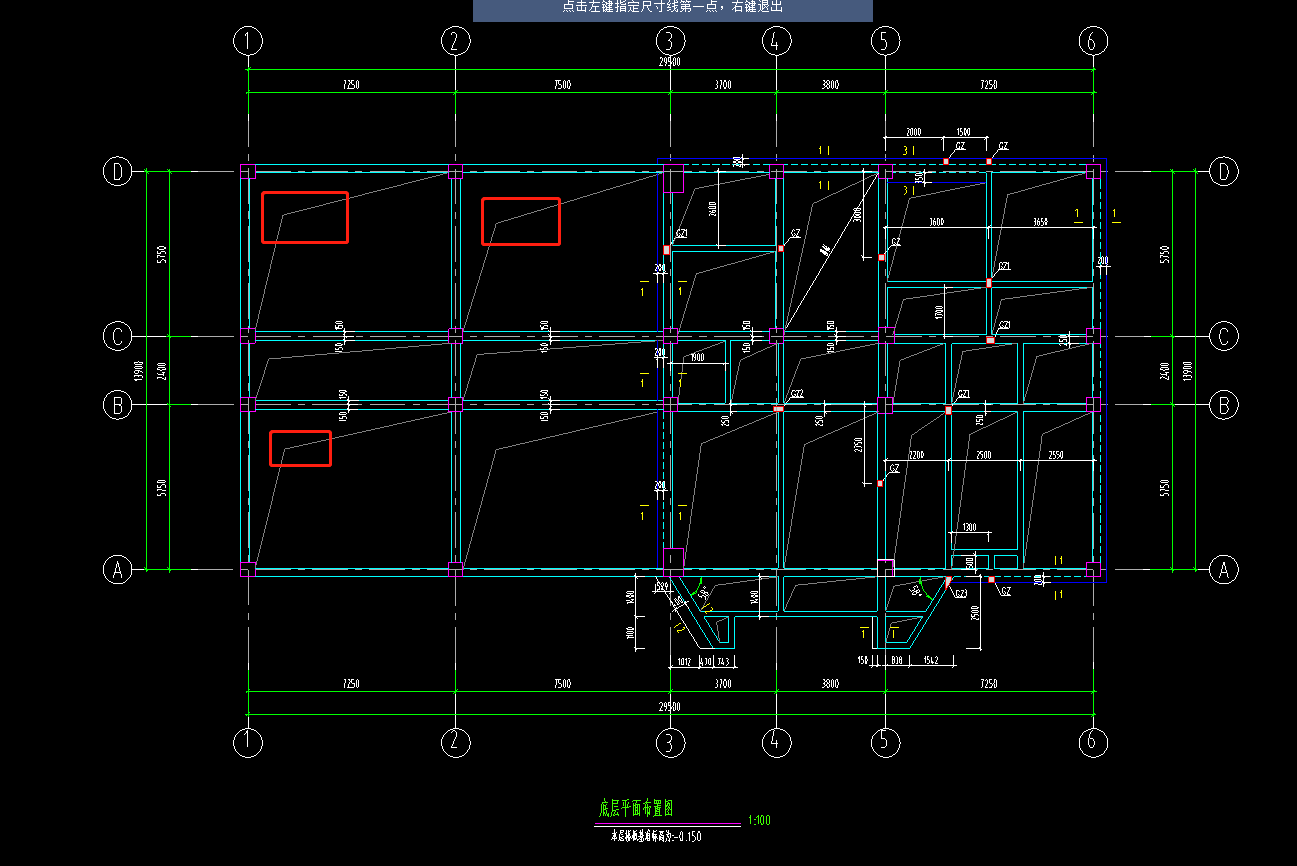Select top dimension text 3700

[x=723, y=85]
